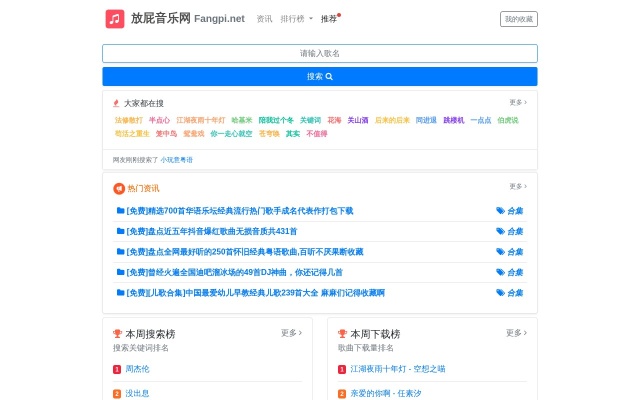
Task: Click the folder icon before 精选700首 article
Action: tap(121, 211)
